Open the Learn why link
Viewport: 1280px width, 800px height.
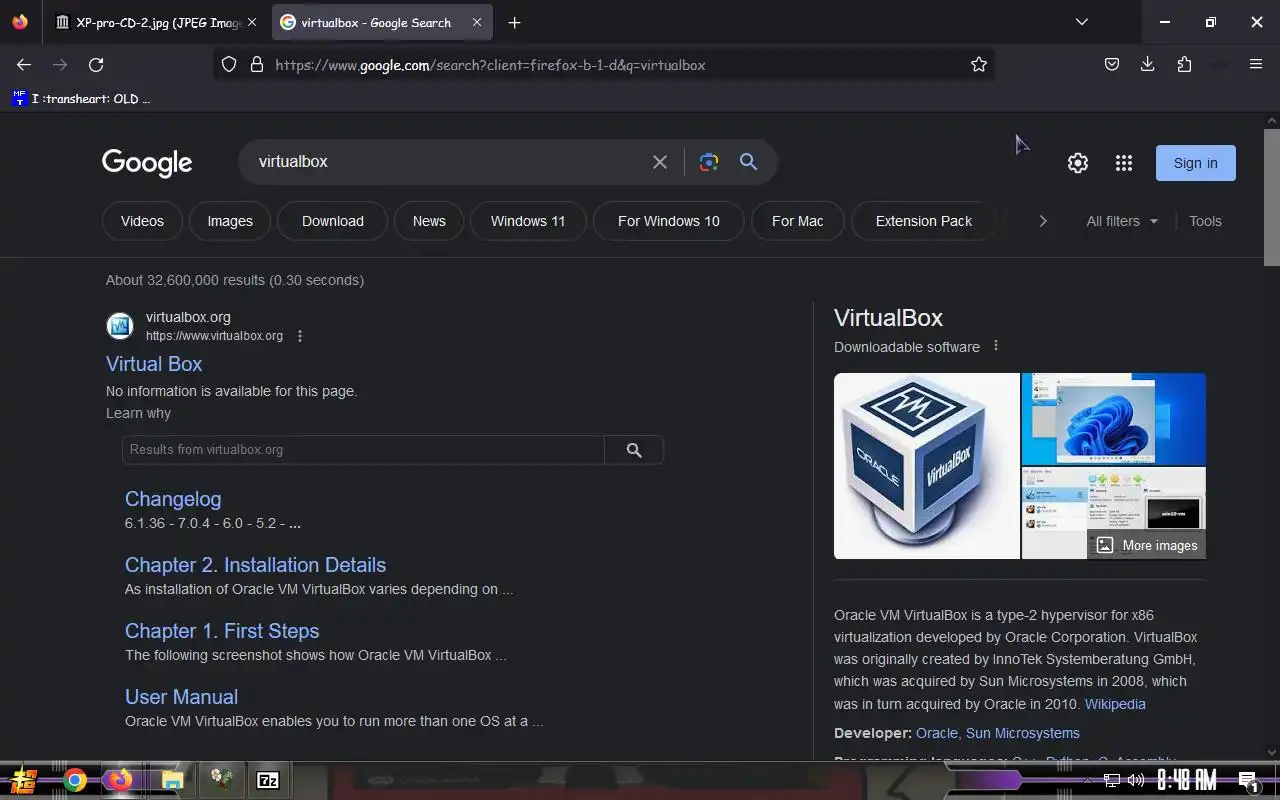[138, 413]
